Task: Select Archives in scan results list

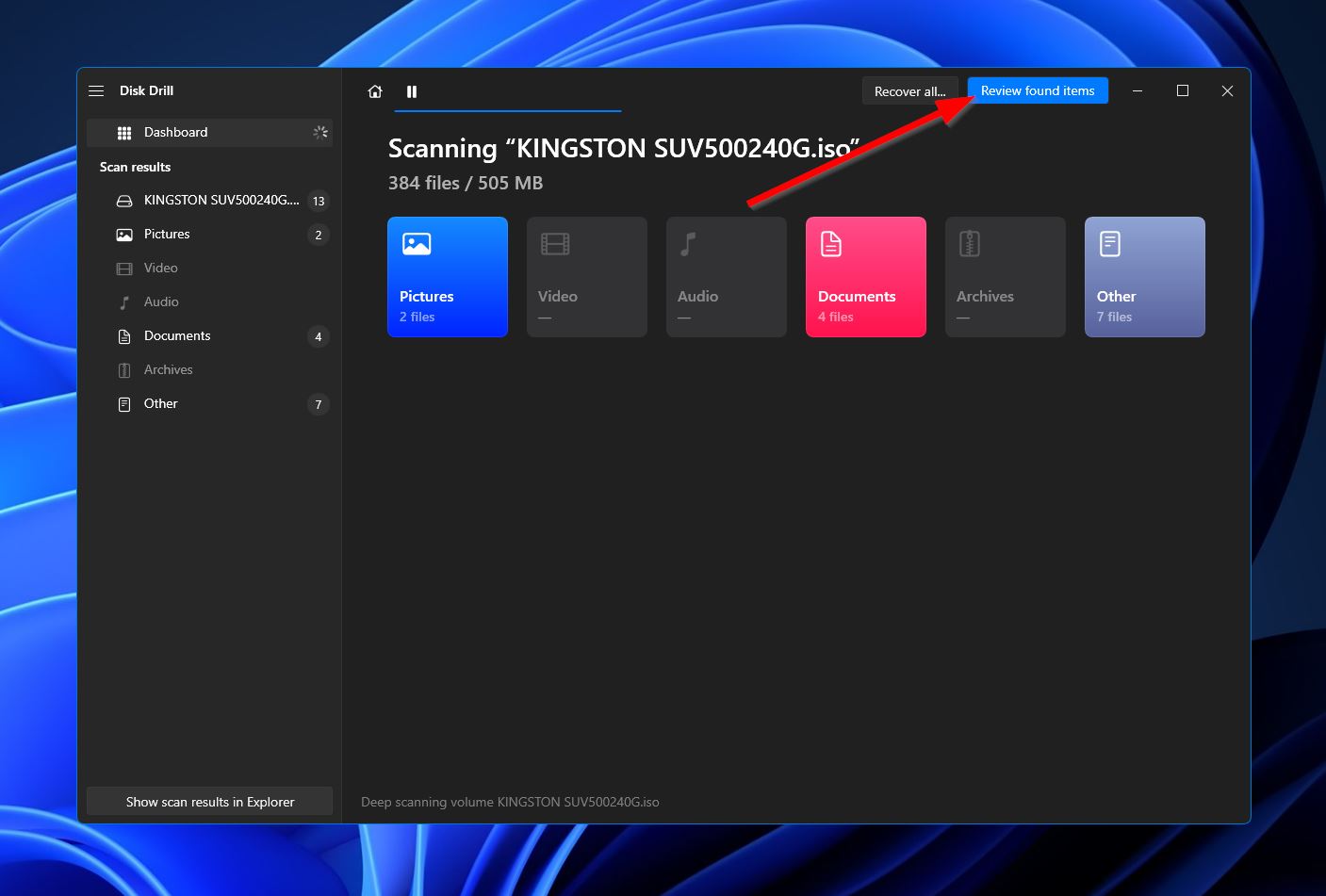Action: click(x=209, y=370)
